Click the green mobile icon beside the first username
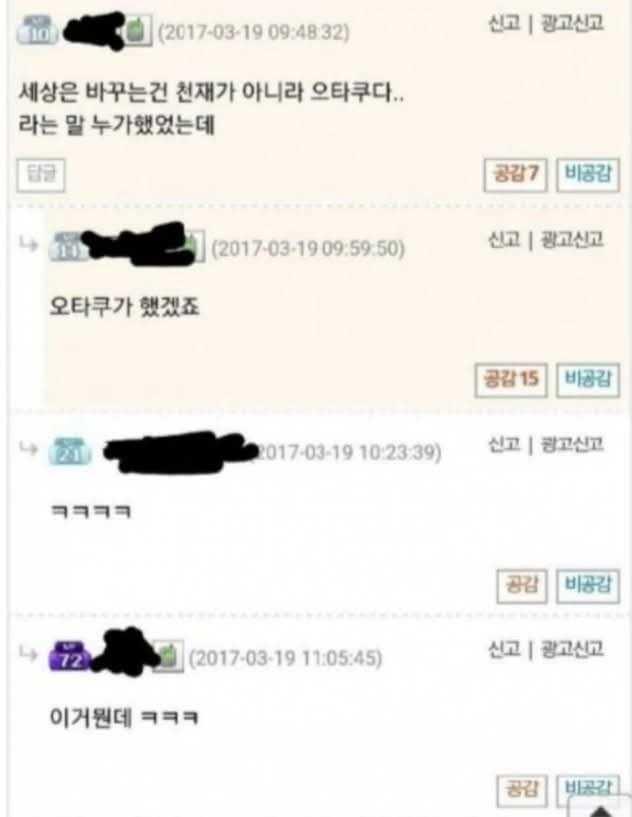632x817 pixels. pos(137,30)
